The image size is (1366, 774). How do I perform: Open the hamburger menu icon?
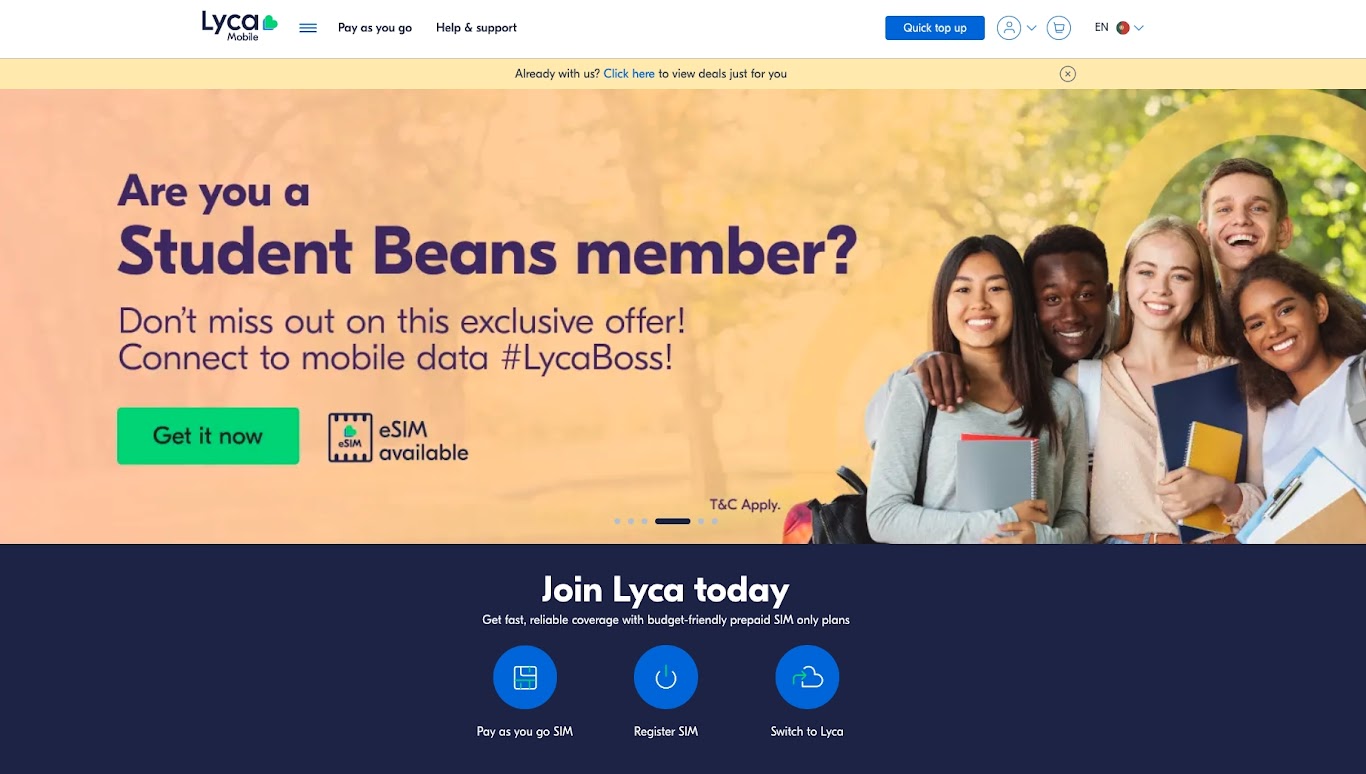[308, 28]
